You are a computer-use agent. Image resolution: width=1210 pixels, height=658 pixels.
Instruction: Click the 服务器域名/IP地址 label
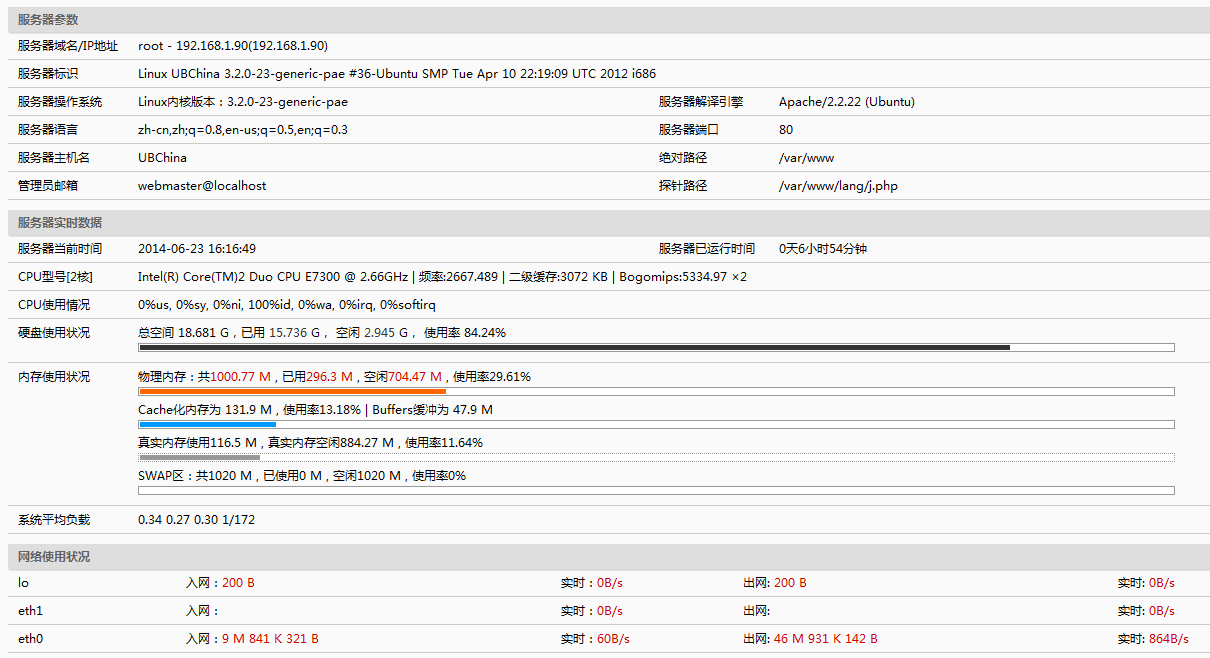(68, 46)
